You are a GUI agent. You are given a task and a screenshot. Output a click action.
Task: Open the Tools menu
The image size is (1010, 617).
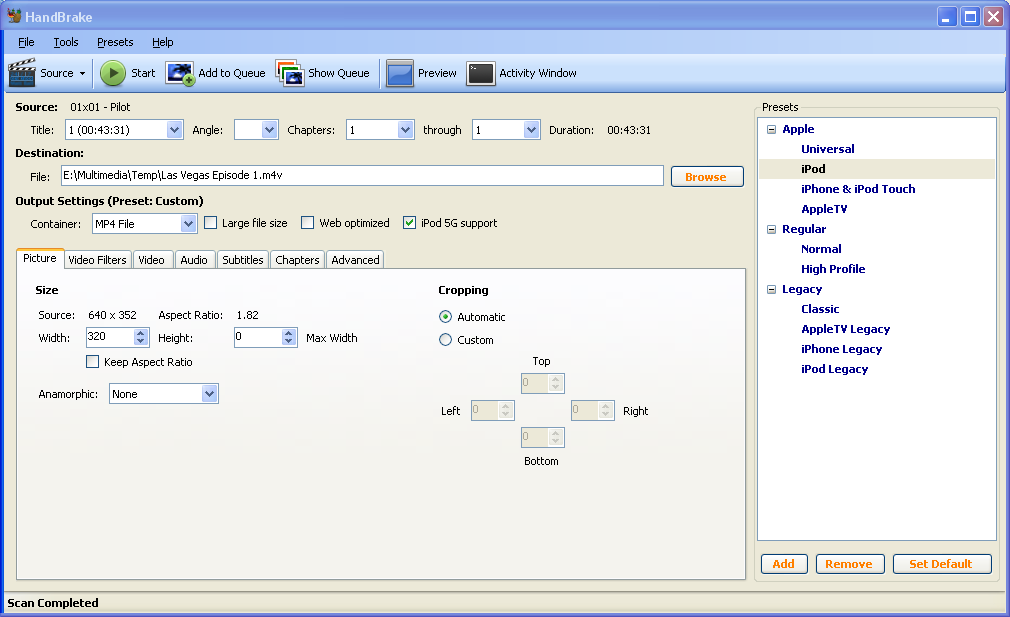[66, 42]
